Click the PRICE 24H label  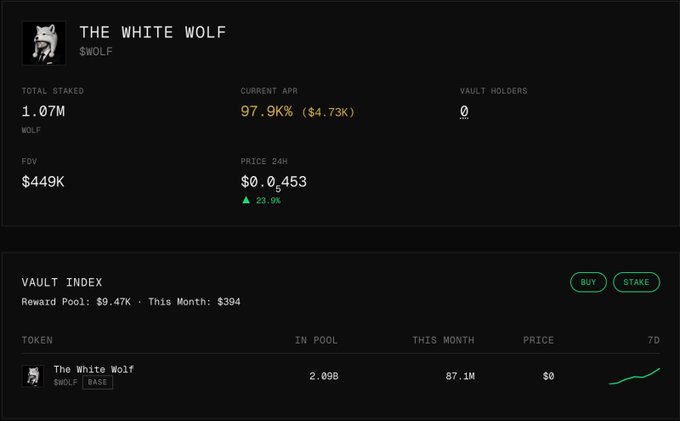264,161
